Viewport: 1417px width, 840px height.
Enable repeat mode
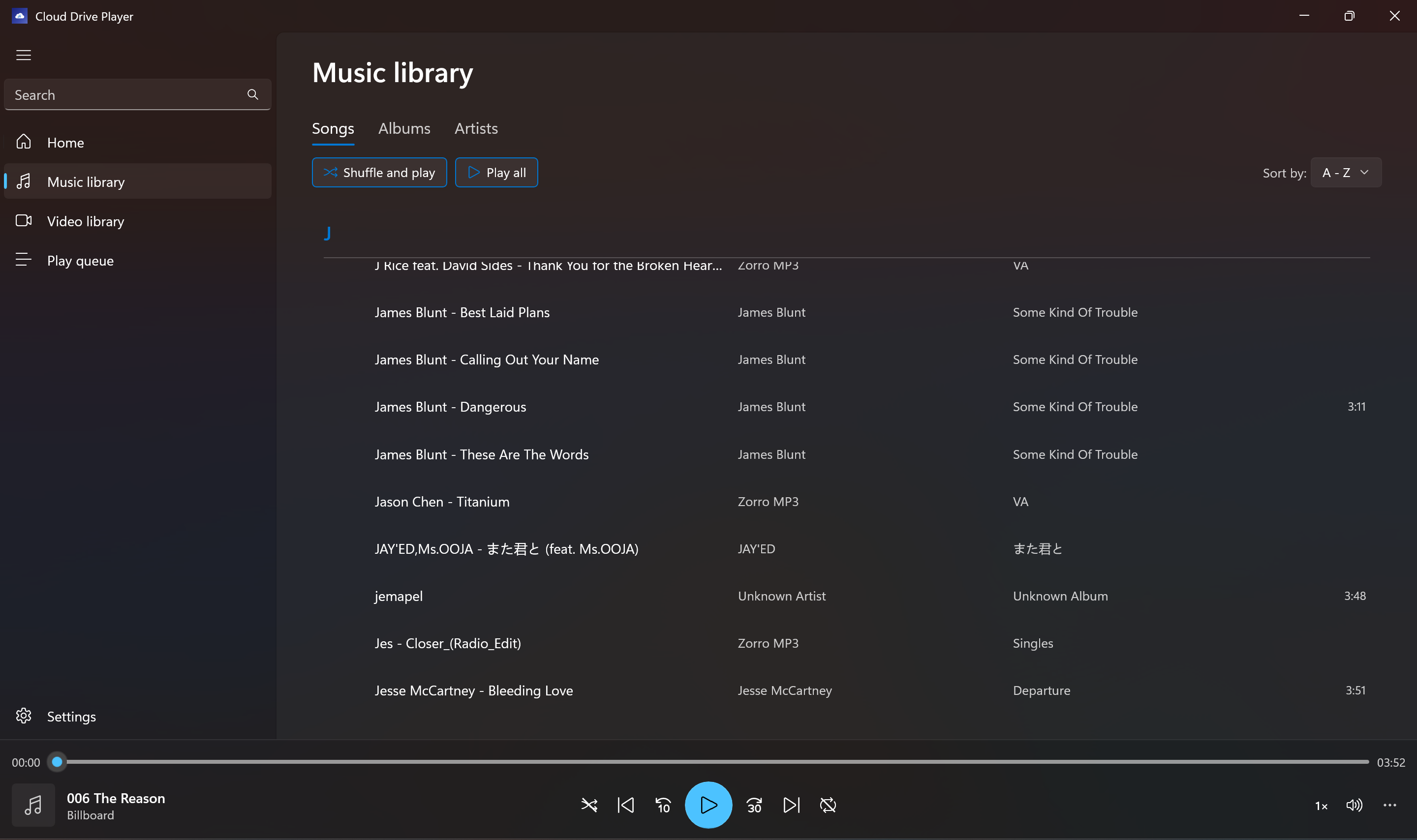827,804
